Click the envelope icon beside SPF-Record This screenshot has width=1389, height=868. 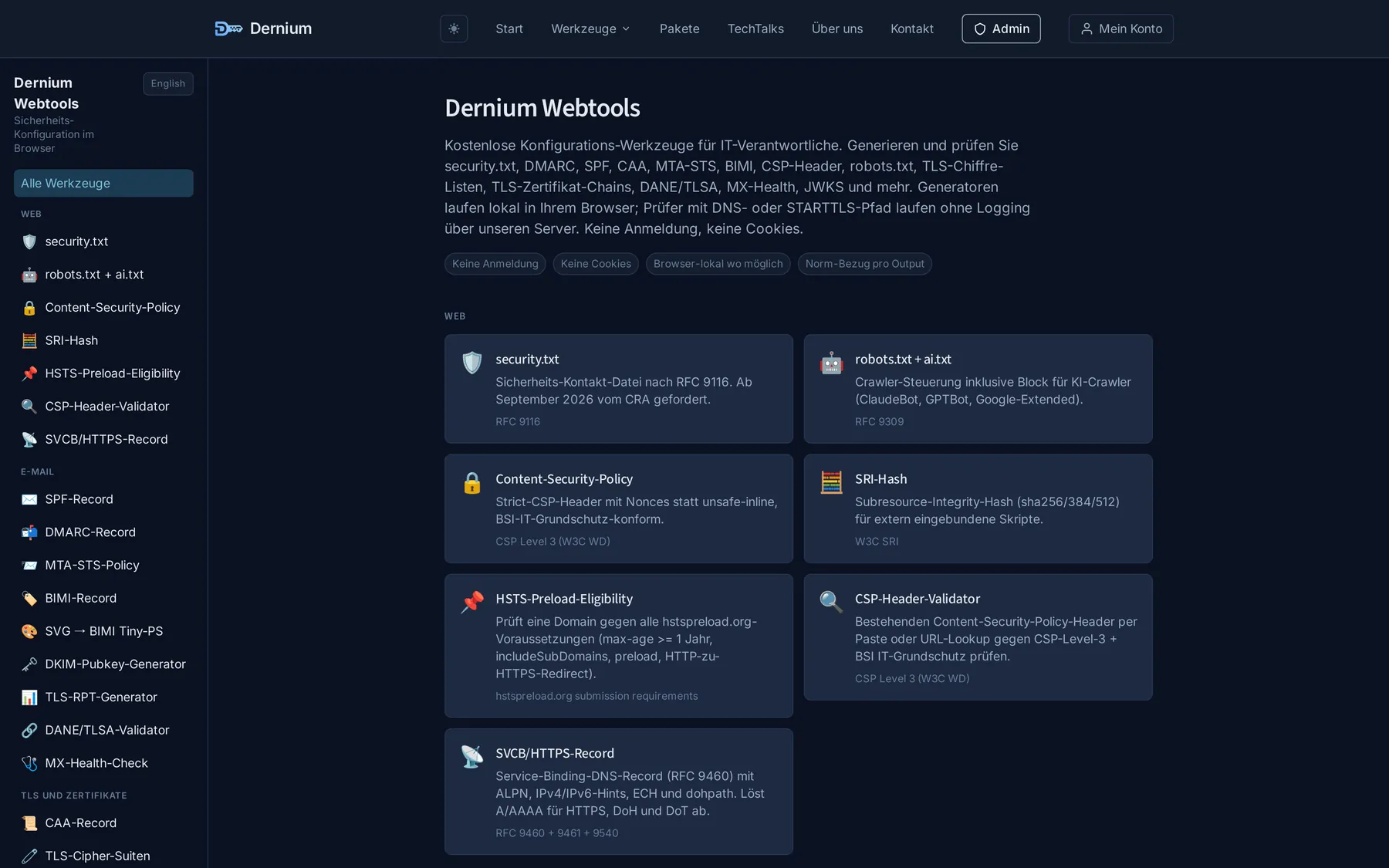29,499
